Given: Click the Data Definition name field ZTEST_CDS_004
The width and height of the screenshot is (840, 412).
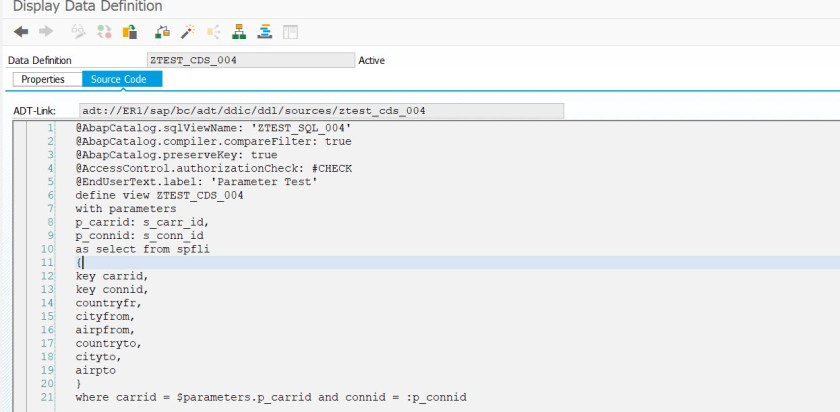Looking at the screenshot, I should [x=251, y=60].
